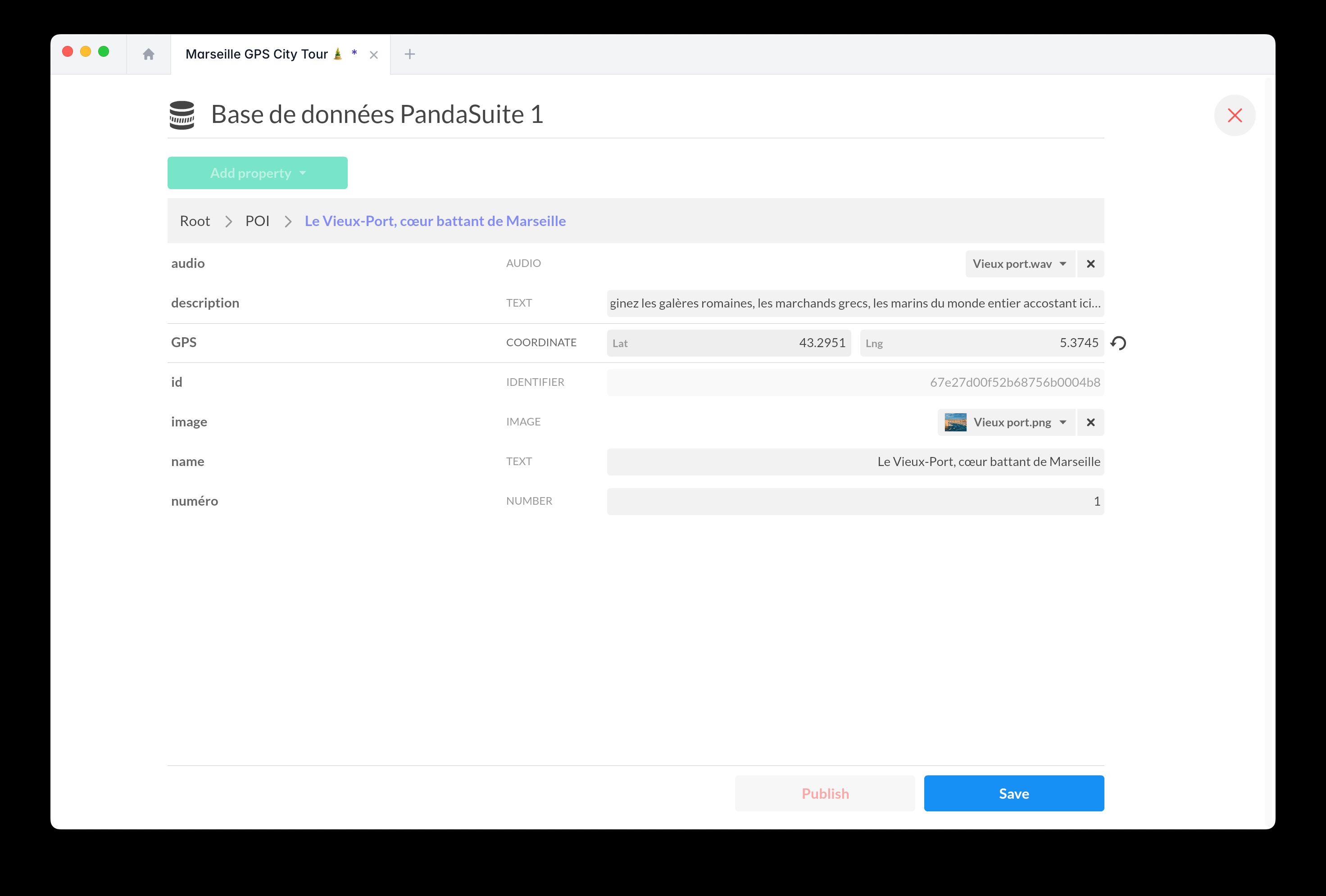The width and height of the screenshot is (1326, 896).
Task: Click the database icon beside the title
Action: (x=182, y=115)
